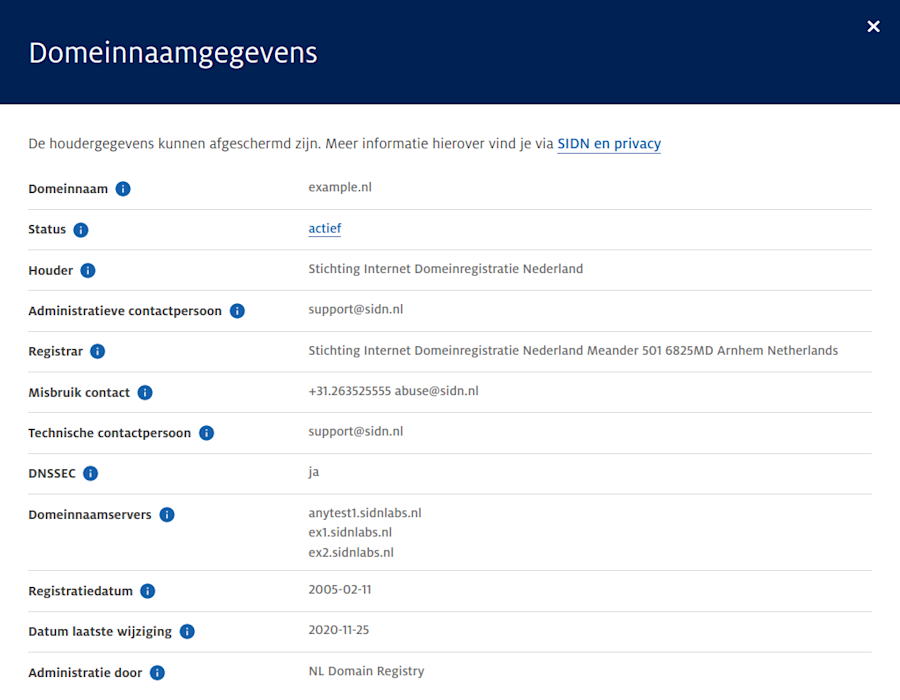Click the info icon beside Houder

tap(88, 270)
